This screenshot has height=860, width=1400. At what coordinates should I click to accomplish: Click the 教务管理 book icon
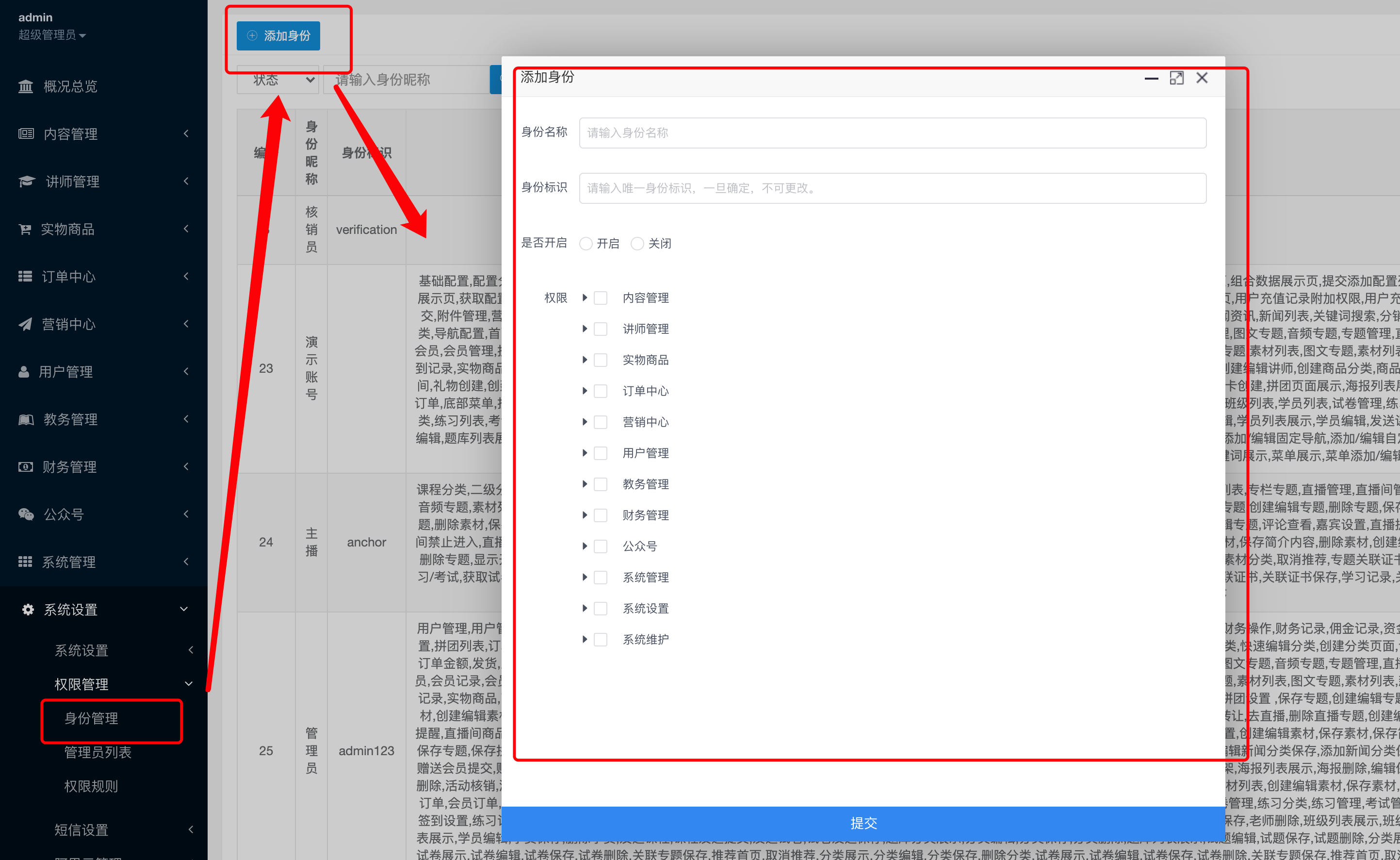coord(26,420)
